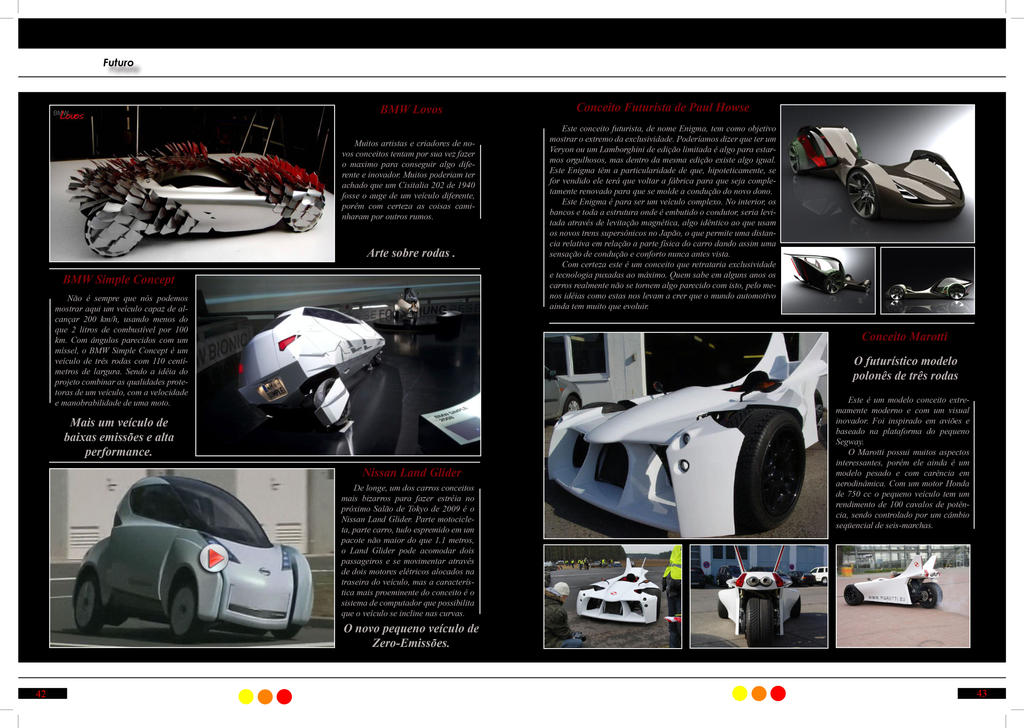Play the Nissan Land Glider video

point(214,558)
